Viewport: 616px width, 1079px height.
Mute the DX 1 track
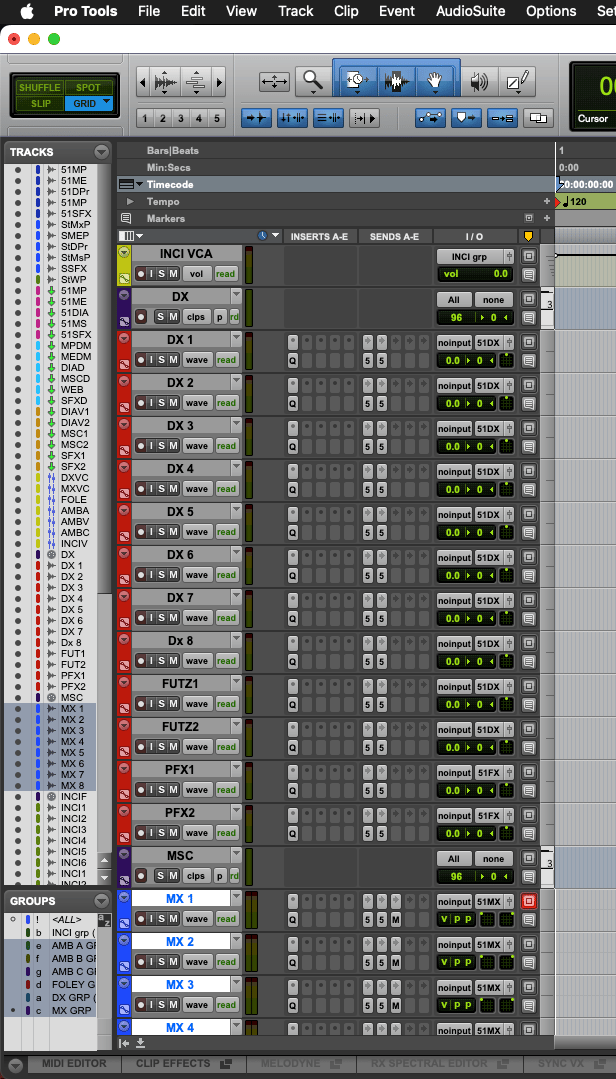tap(173, 360)
